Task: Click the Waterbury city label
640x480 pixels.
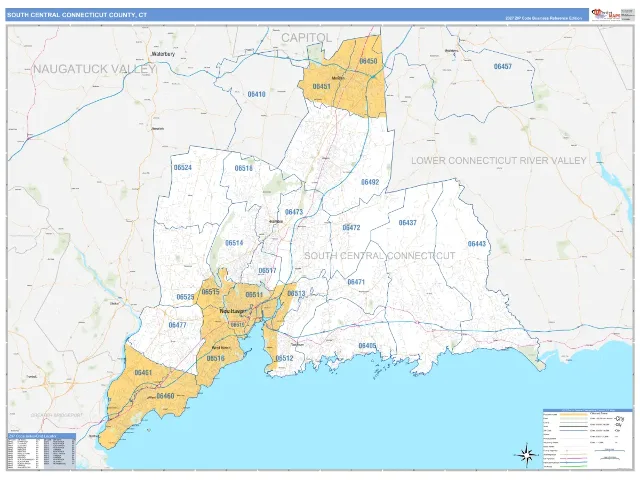Action: click(x=163, y=54)
